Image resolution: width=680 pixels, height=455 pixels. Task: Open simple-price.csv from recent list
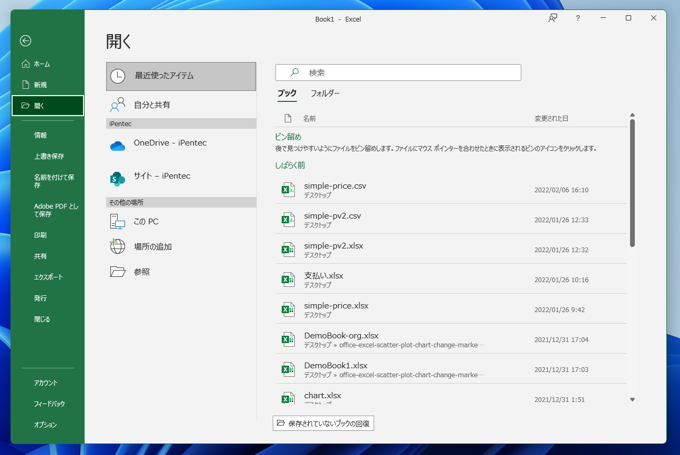tap(335, 186)
